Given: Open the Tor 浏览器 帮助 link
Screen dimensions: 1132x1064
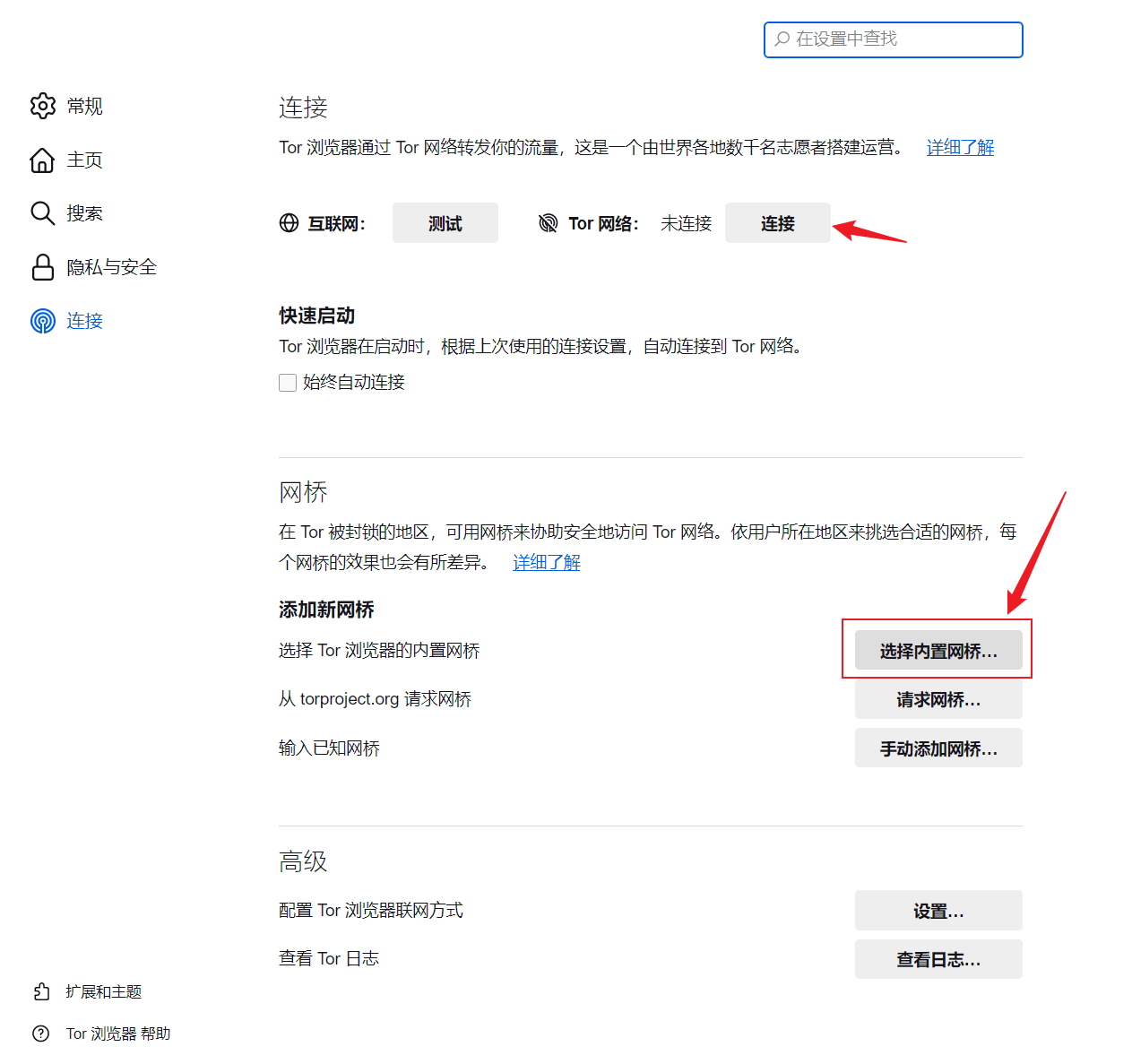Looking at the screenshot, I should (118, 1034).
